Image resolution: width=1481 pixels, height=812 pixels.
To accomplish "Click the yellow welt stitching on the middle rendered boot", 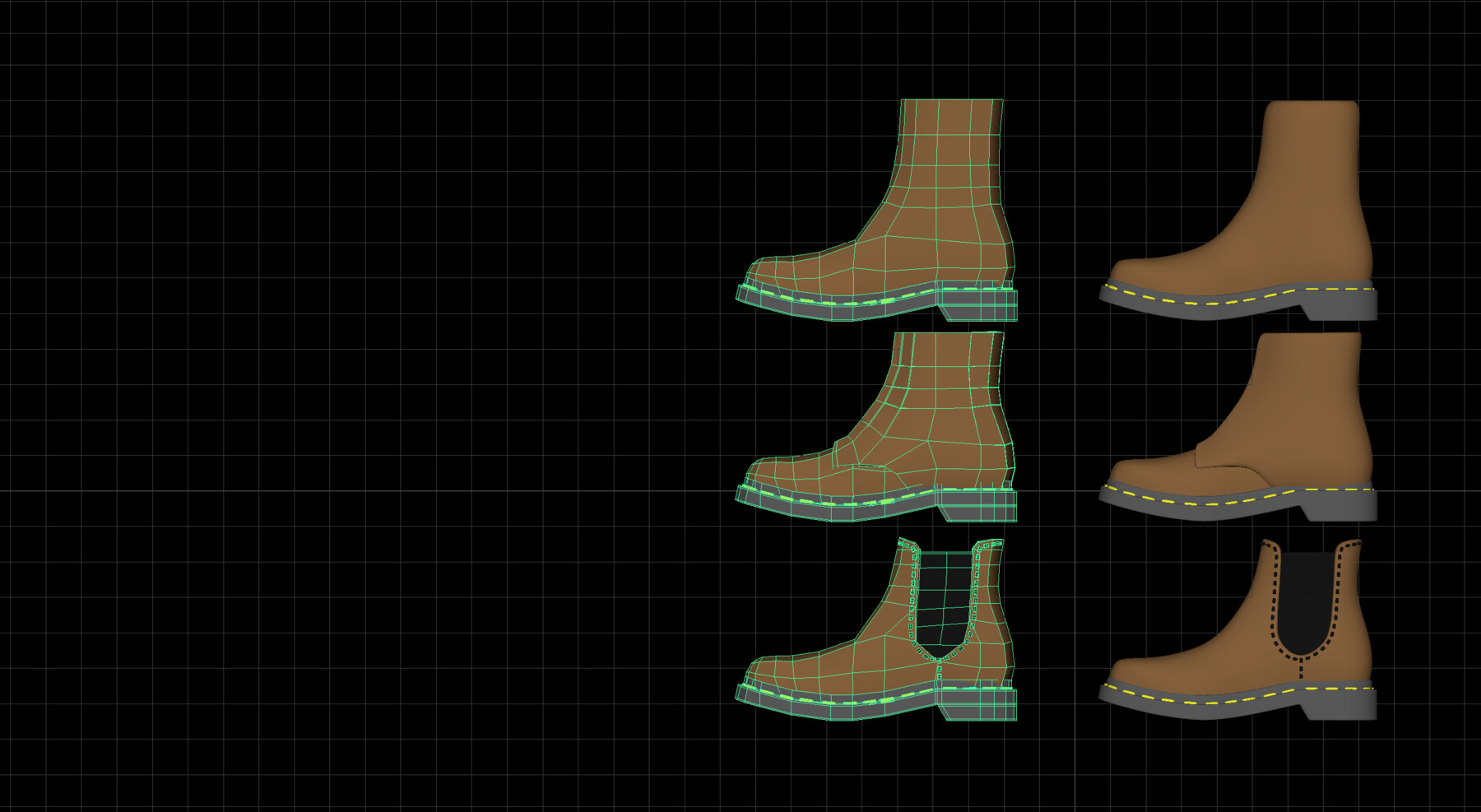I will (1193, 504).
